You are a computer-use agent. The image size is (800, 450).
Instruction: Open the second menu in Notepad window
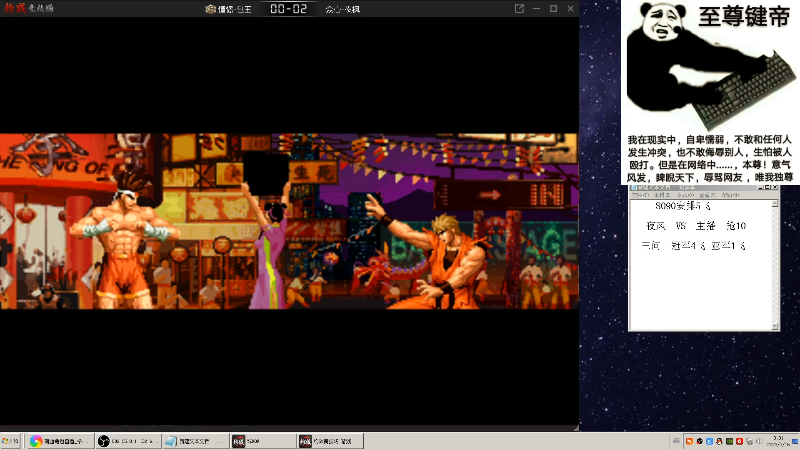click(663, 195)
